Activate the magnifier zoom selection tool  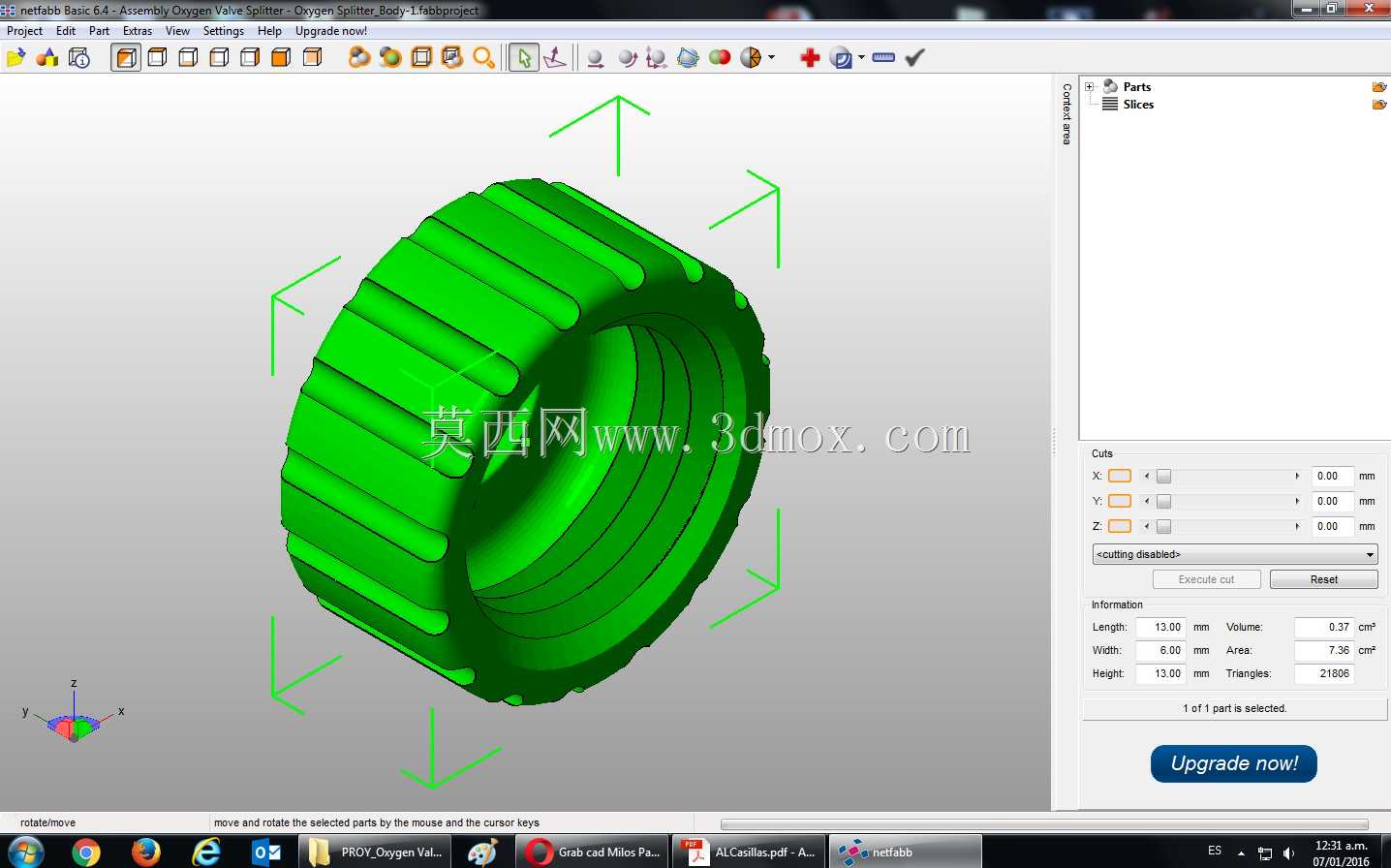point(483,58)
